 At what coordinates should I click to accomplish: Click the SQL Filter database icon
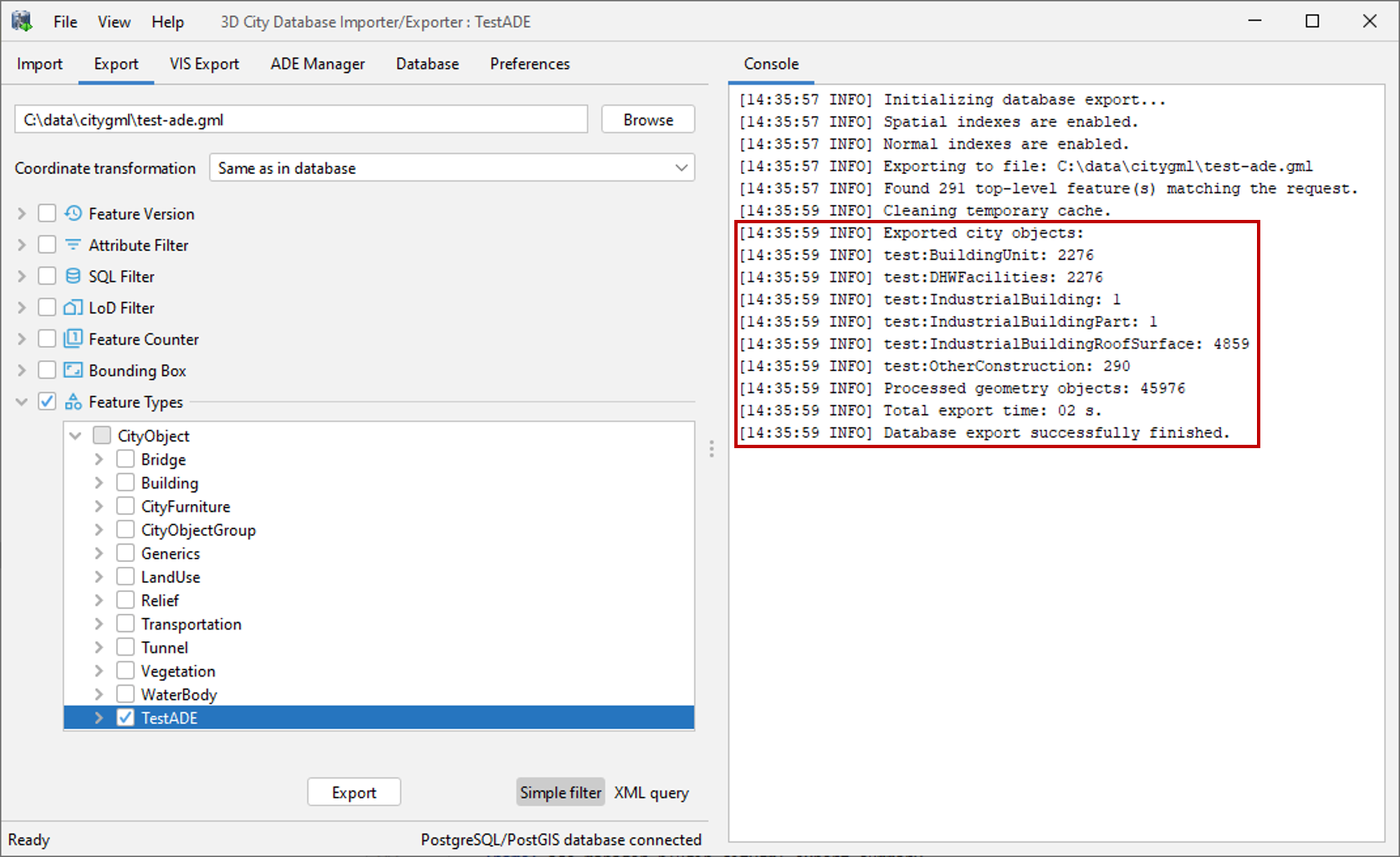[x=74, y=276]
